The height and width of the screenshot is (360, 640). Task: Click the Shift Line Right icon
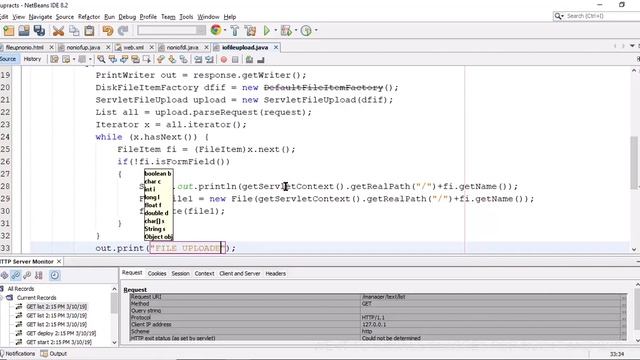click(209, 60)
